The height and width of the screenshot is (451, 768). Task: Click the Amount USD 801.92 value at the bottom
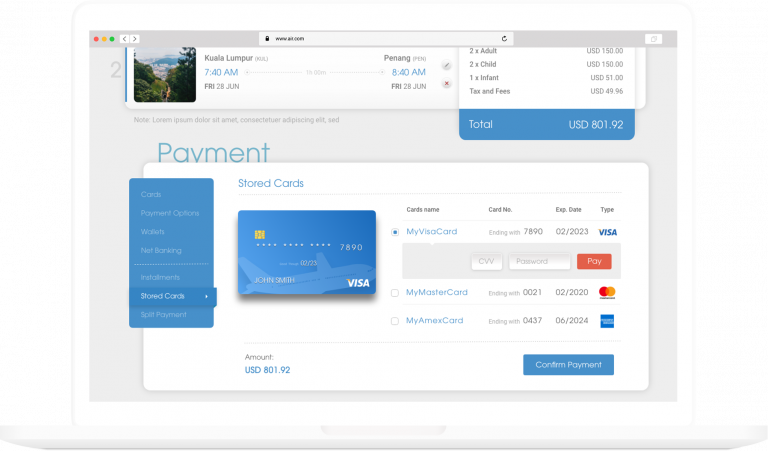pos(267,370)
